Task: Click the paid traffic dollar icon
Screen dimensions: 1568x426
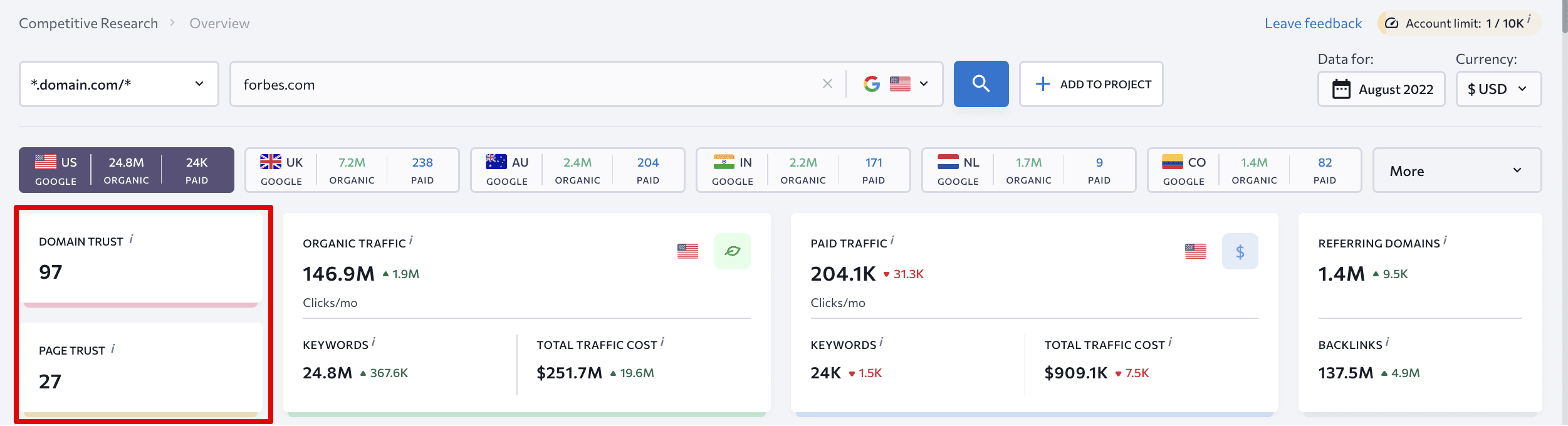Action: 1240,251
